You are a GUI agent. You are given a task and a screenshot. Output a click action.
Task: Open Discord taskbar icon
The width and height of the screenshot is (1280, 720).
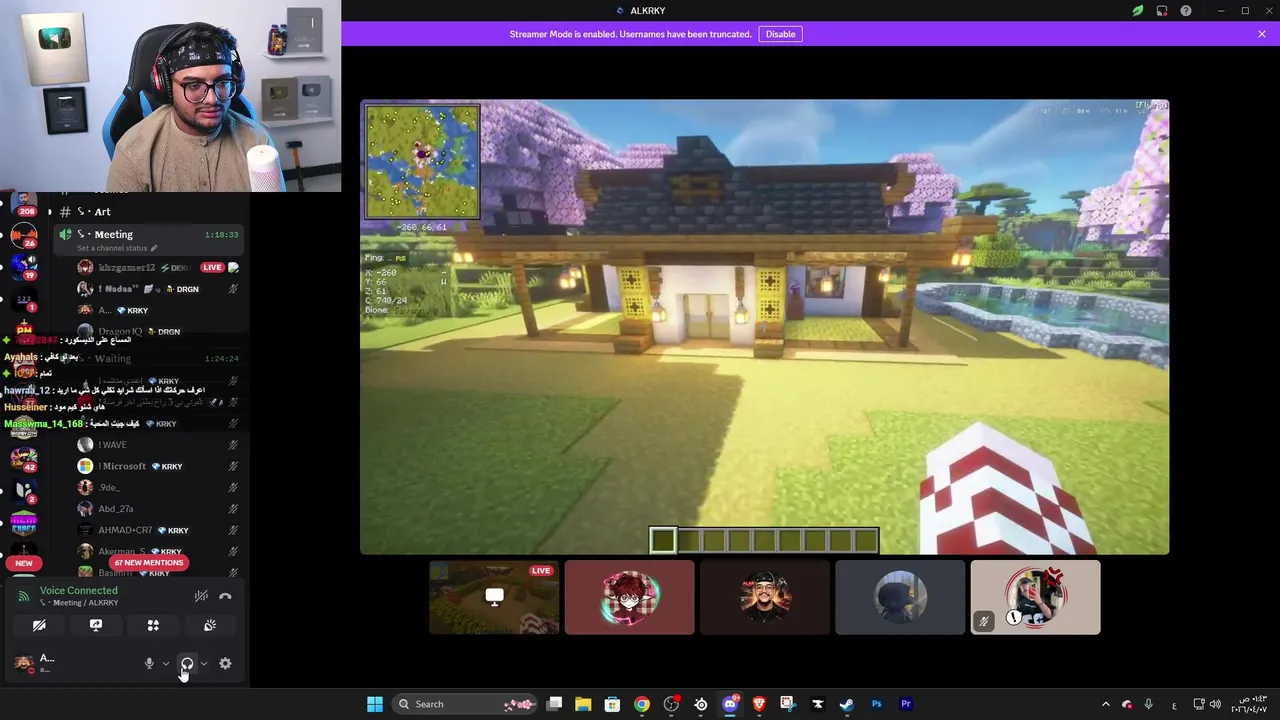coord(730,704)
